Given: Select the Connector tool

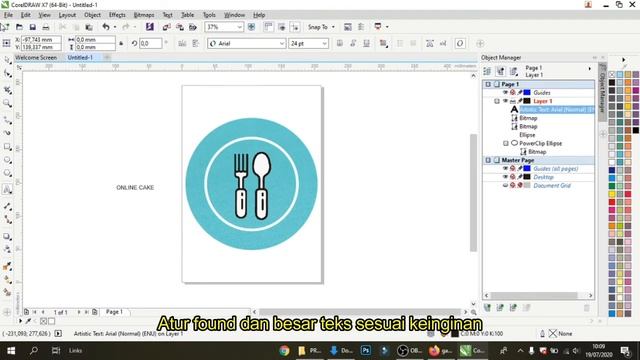Looking at the screenshot, I should click(7, 220).
